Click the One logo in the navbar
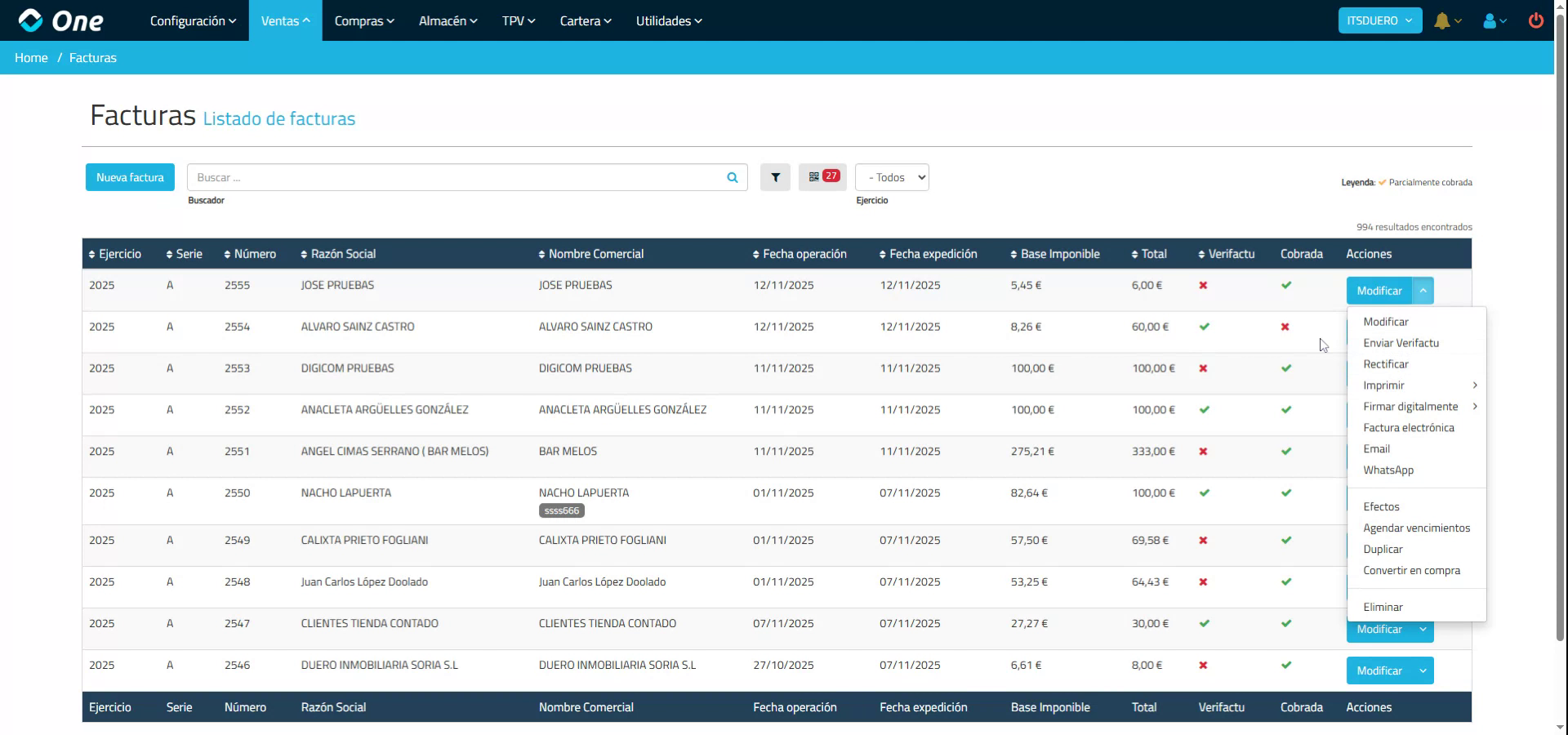This screenshot has height=735, width=1568. tap(57, 20)
